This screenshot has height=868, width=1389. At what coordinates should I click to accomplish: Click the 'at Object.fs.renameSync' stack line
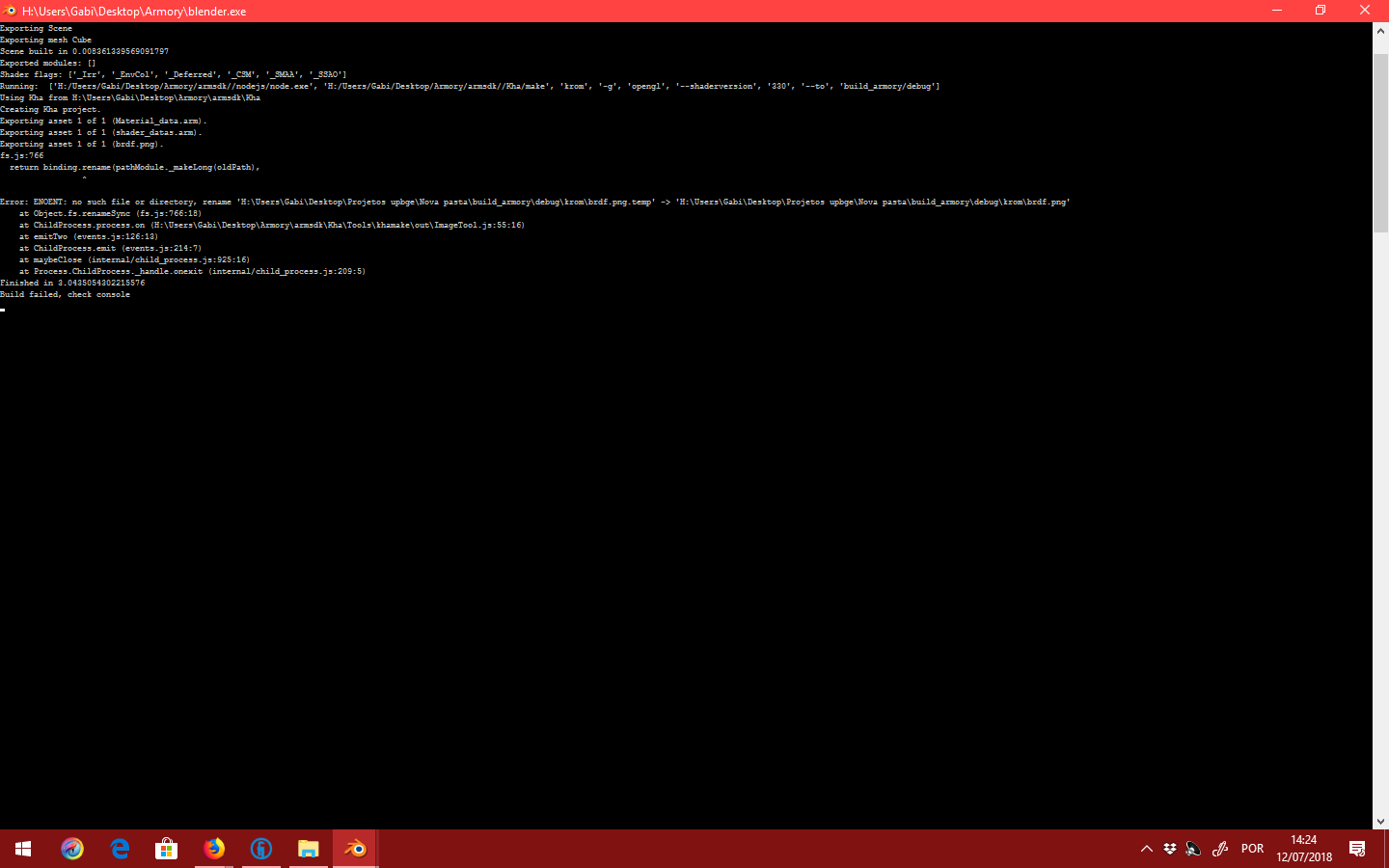click(110, 213)
